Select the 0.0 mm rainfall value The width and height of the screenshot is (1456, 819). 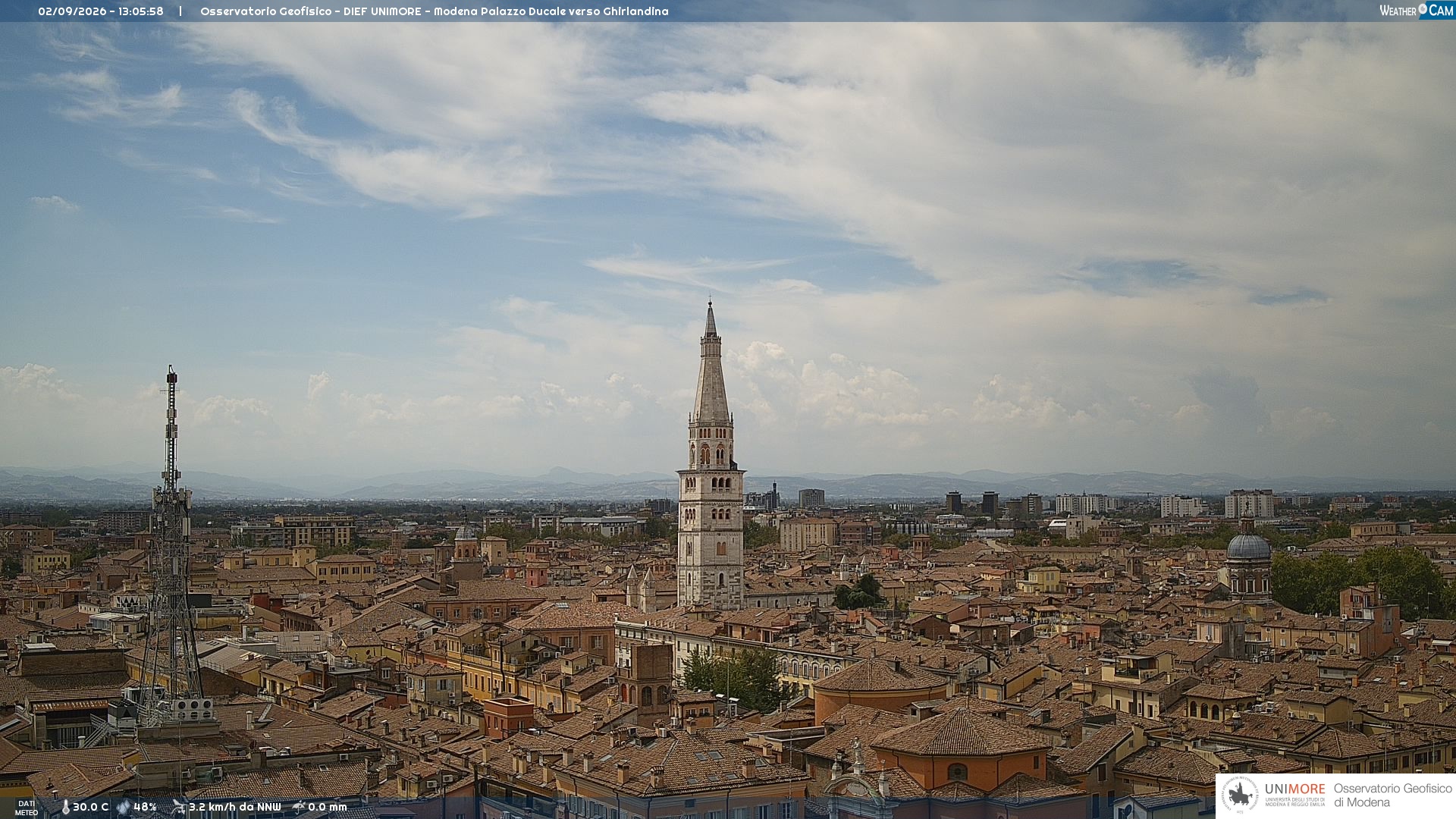coord(327,808)
